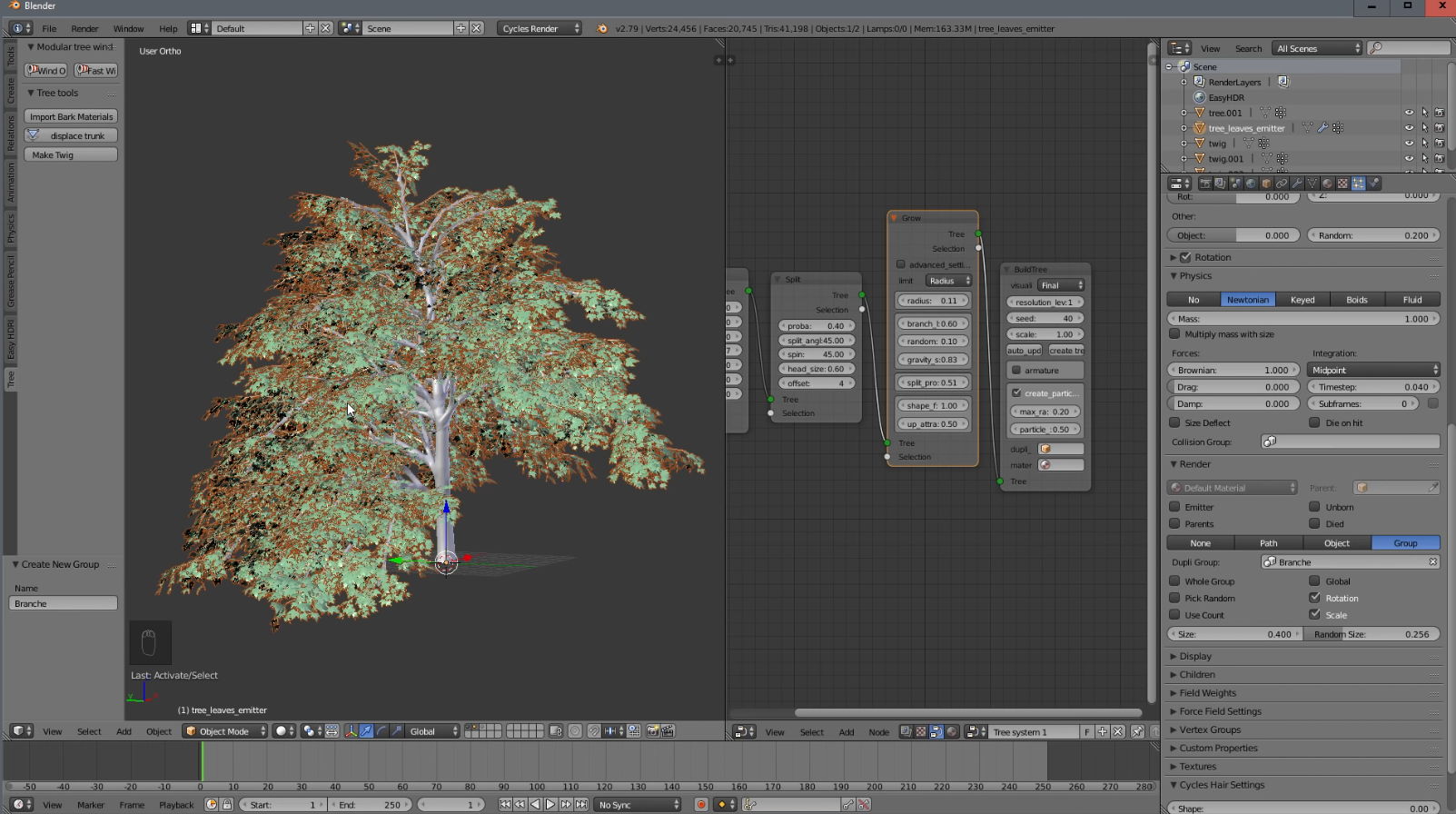Open the Object properties tab cube icon
The height and width of the screenshot is (814, 1456).
(1266, 184)
